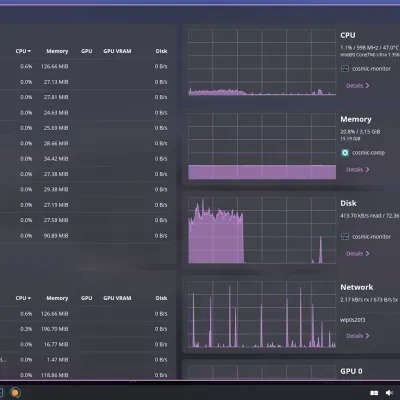The height and width of the screenshot is (400, 400).
Task: Click the Disk activity graph
Action: pyautogui.click(x=262, y=230)
